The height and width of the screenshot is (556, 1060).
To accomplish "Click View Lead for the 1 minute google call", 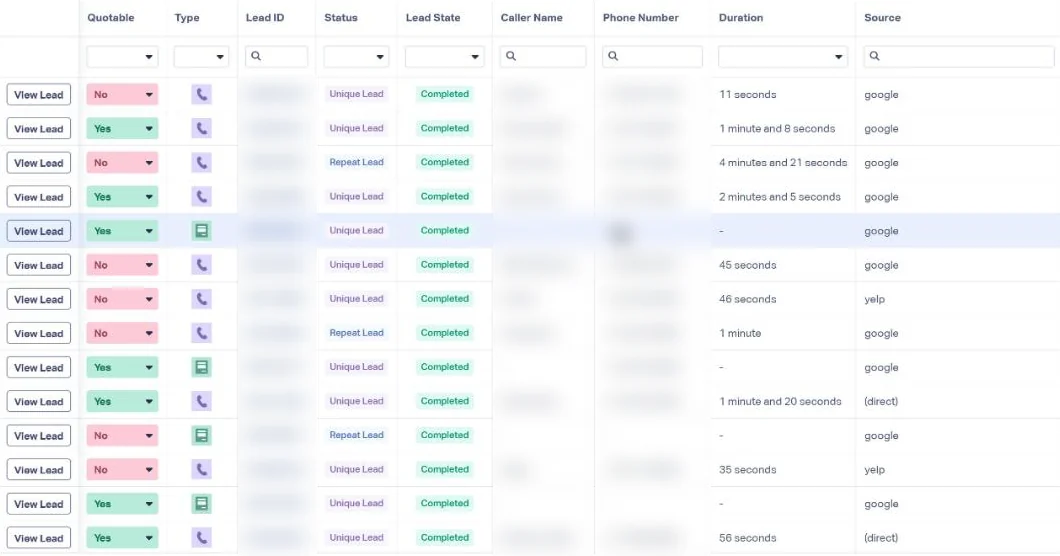I will [39, 333].
